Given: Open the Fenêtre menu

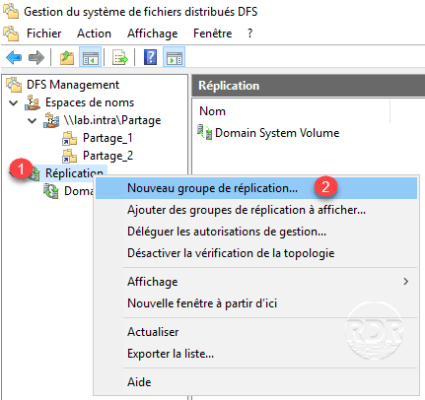Looking at the screenshot, I should 212,33.
